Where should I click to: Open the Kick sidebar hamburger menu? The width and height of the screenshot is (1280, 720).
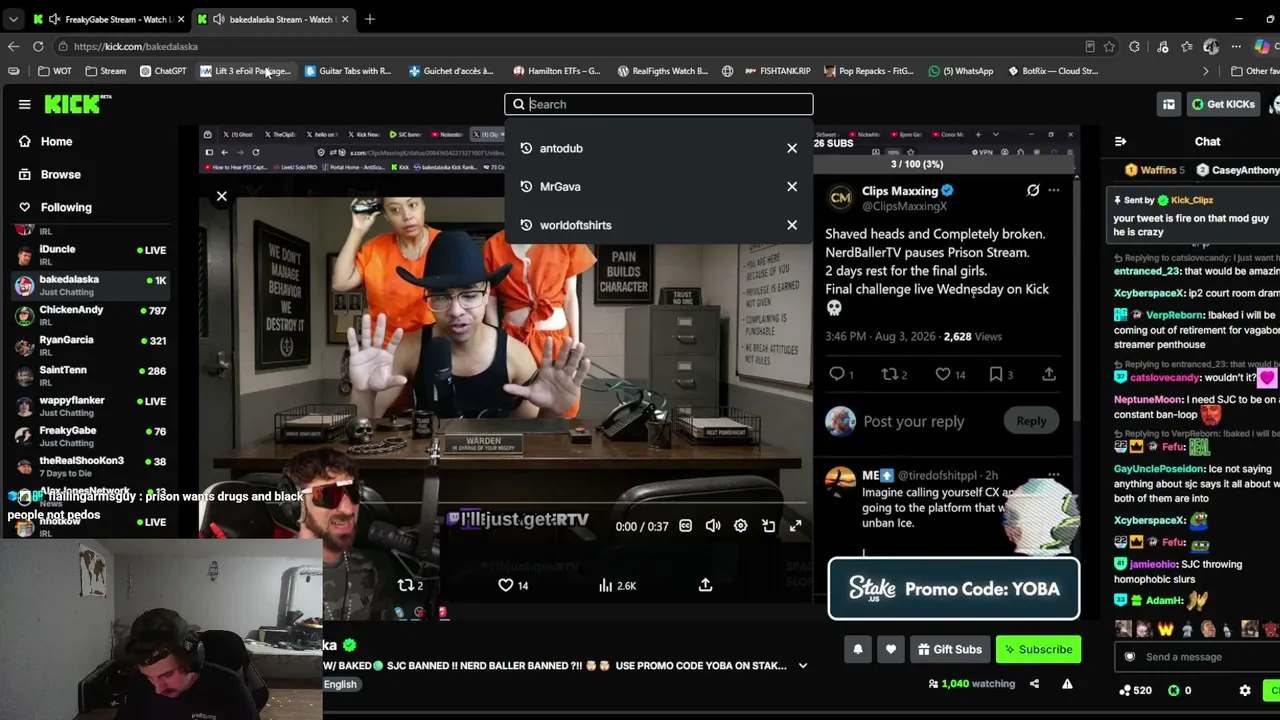[x=24, y=104]
